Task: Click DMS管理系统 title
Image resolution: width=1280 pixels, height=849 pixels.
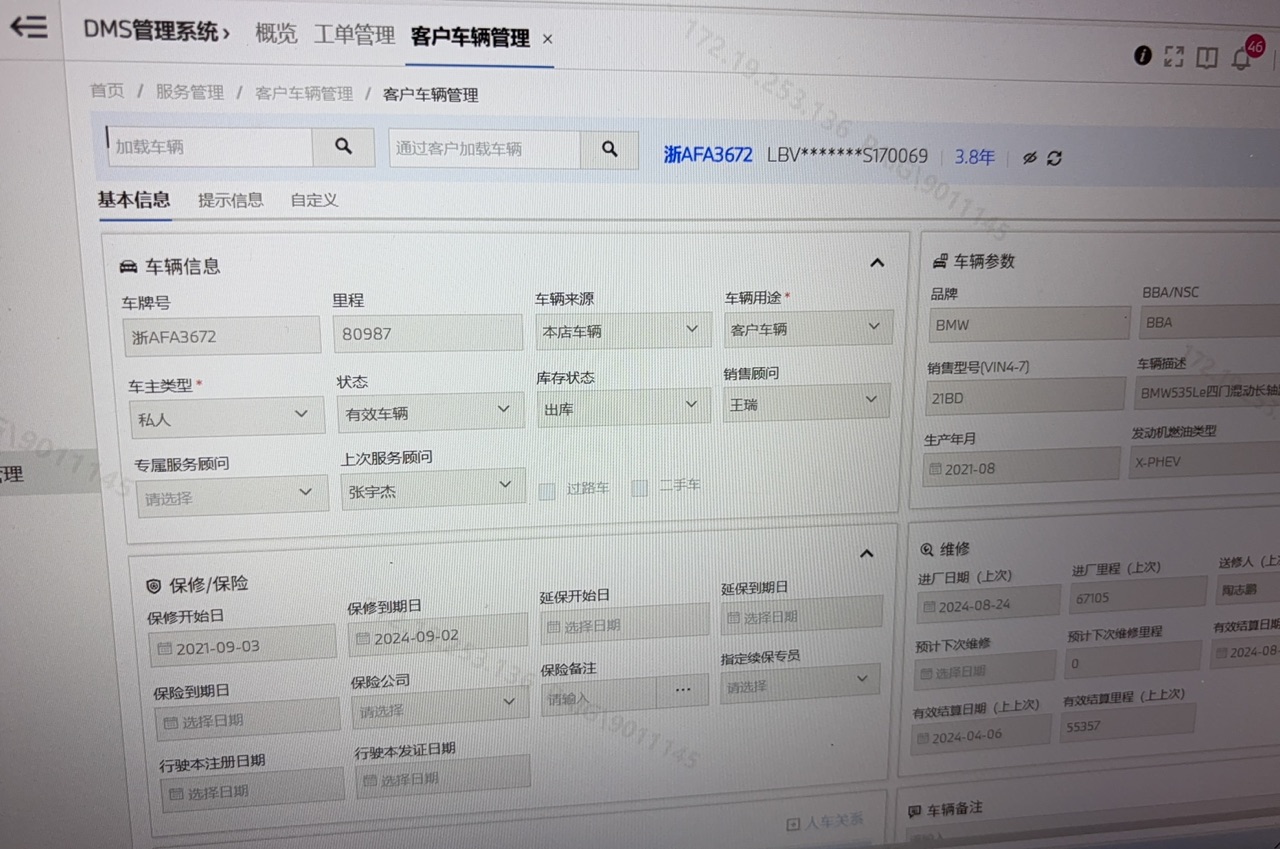Action: (x=150, y=30)
